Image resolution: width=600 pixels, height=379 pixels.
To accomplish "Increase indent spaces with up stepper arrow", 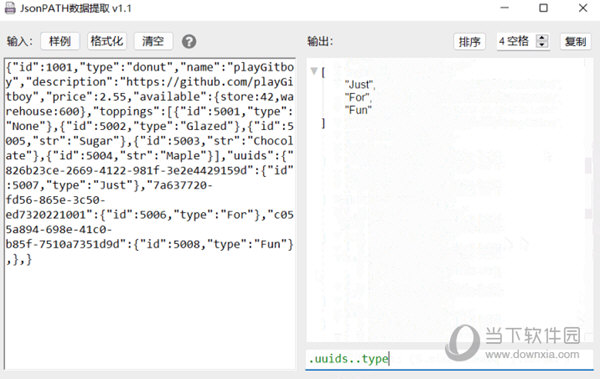I will tap(542, 38).
